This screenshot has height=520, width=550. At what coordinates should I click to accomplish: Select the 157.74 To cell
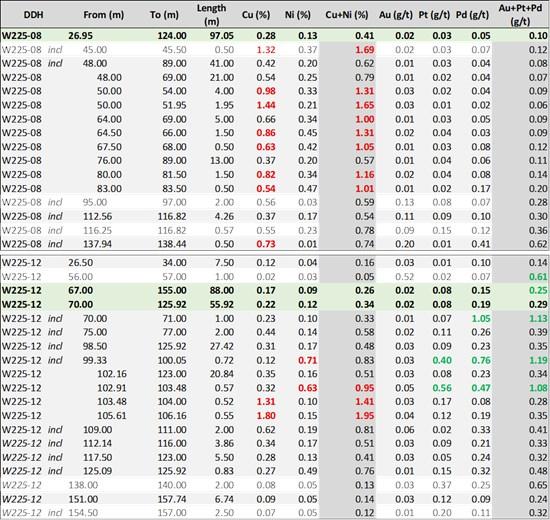tap(172, 499)
